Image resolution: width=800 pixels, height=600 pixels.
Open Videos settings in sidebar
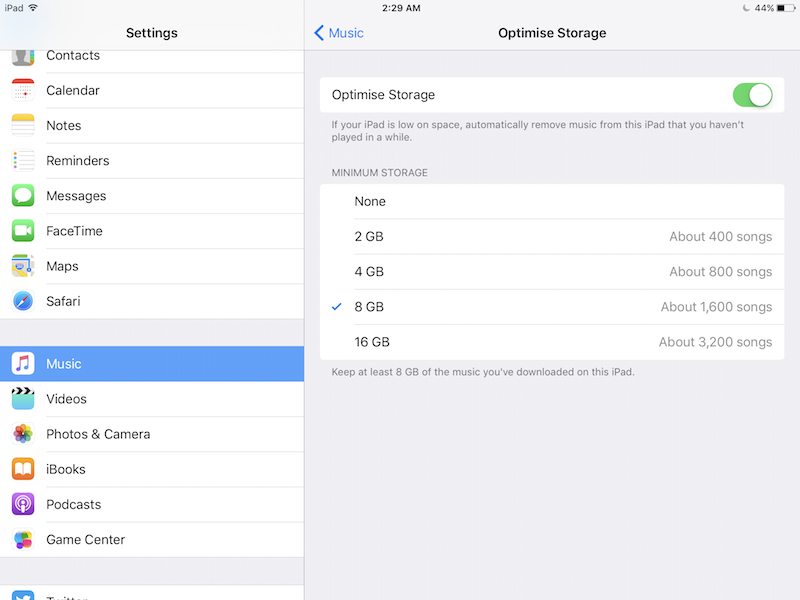tap(152, 399)
